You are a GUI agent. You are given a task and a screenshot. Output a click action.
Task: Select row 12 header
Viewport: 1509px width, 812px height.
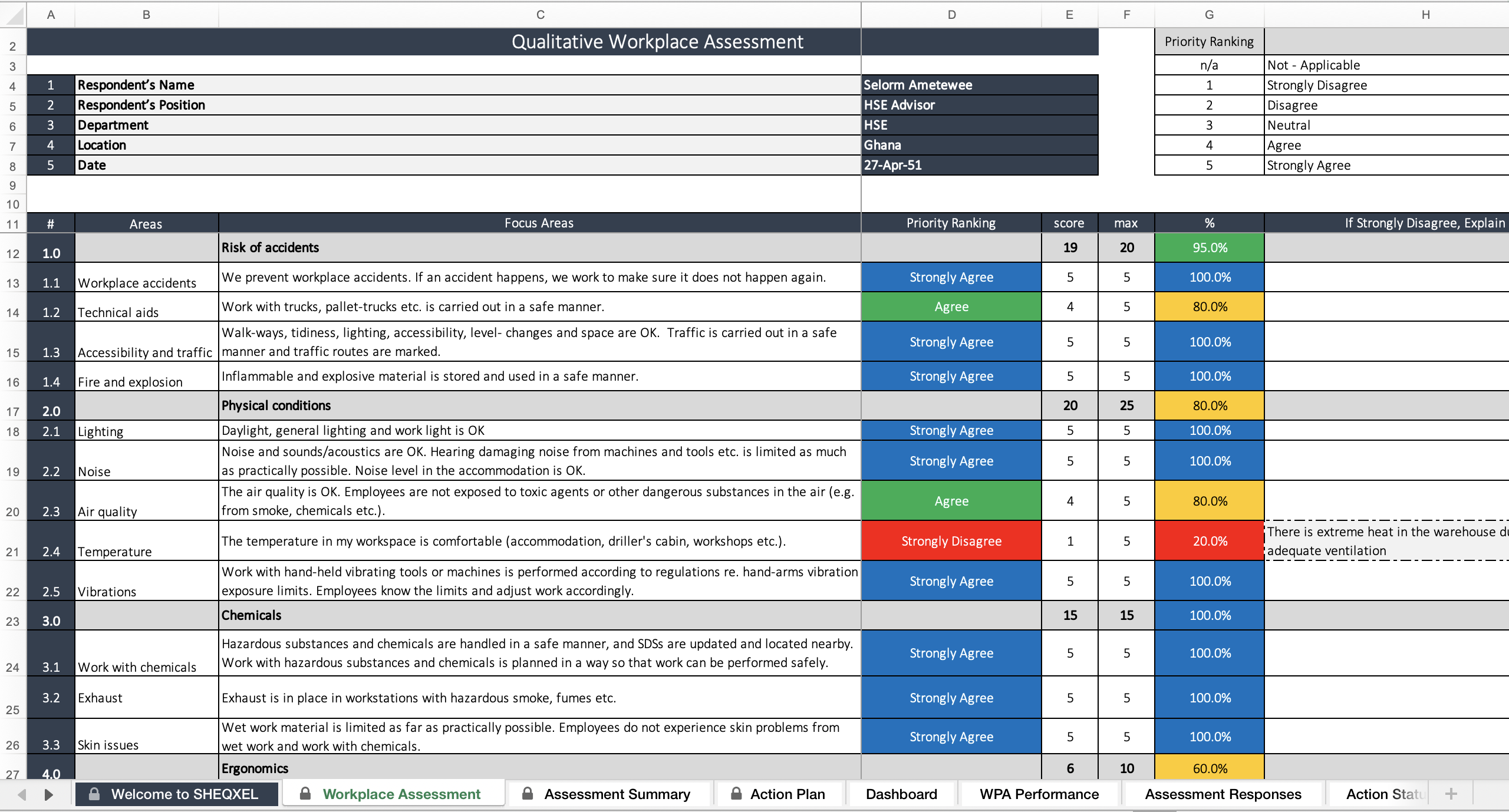click(13, 248)
